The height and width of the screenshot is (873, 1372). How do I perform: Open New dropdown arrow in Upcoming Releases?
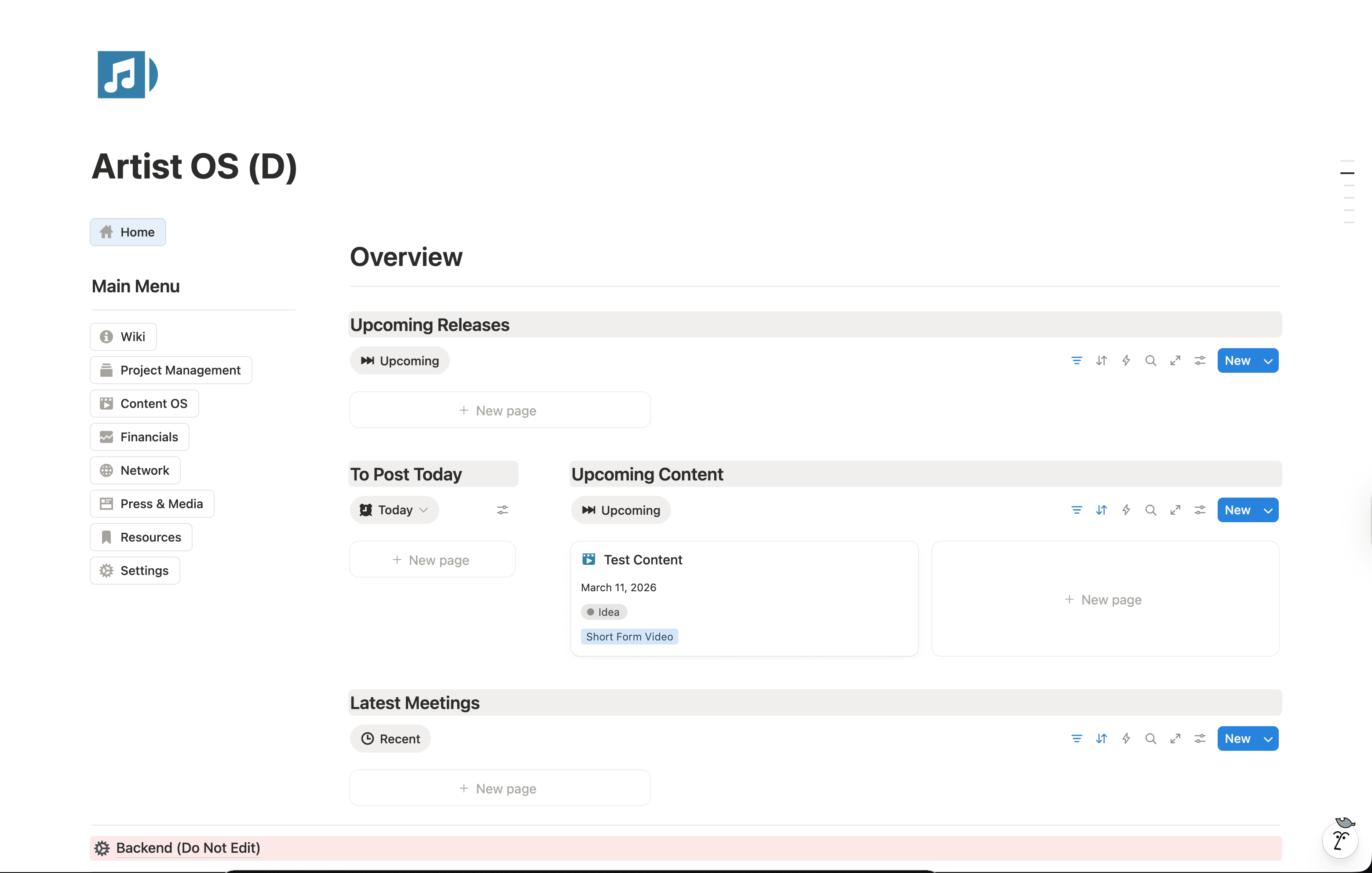click(x=1268, y=360)
